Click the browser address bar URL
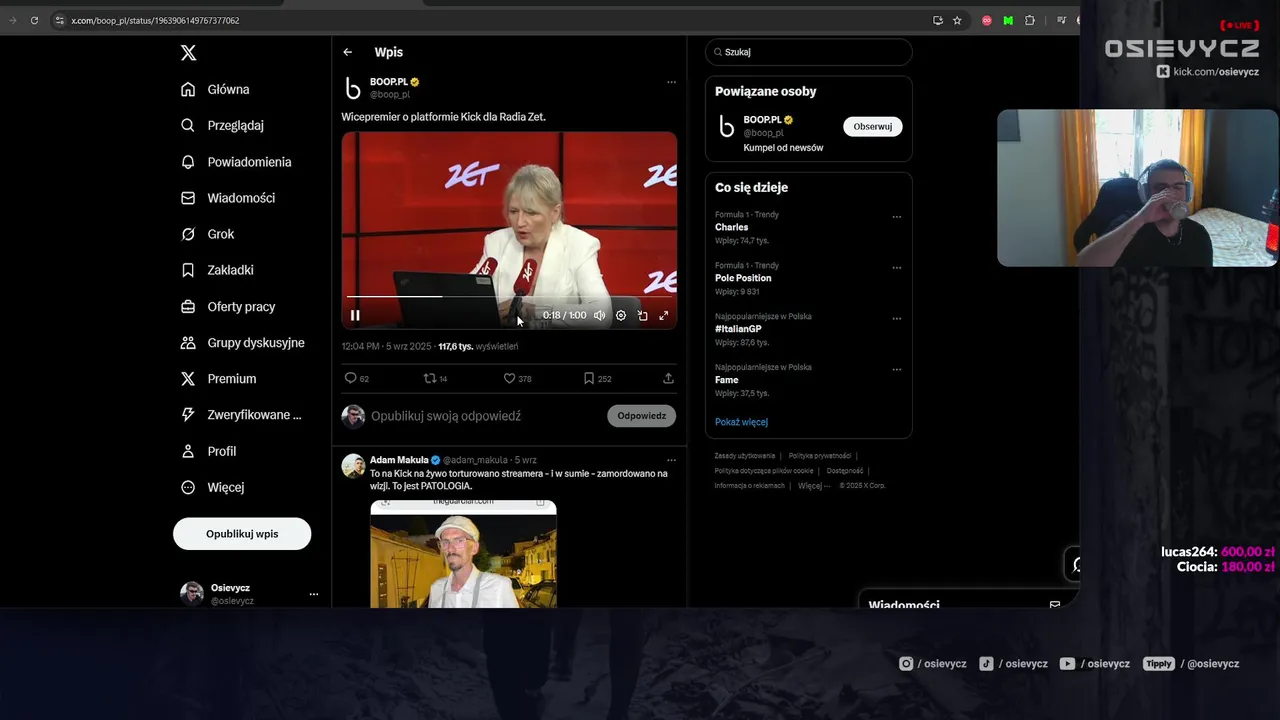 [x=155, y=20]
